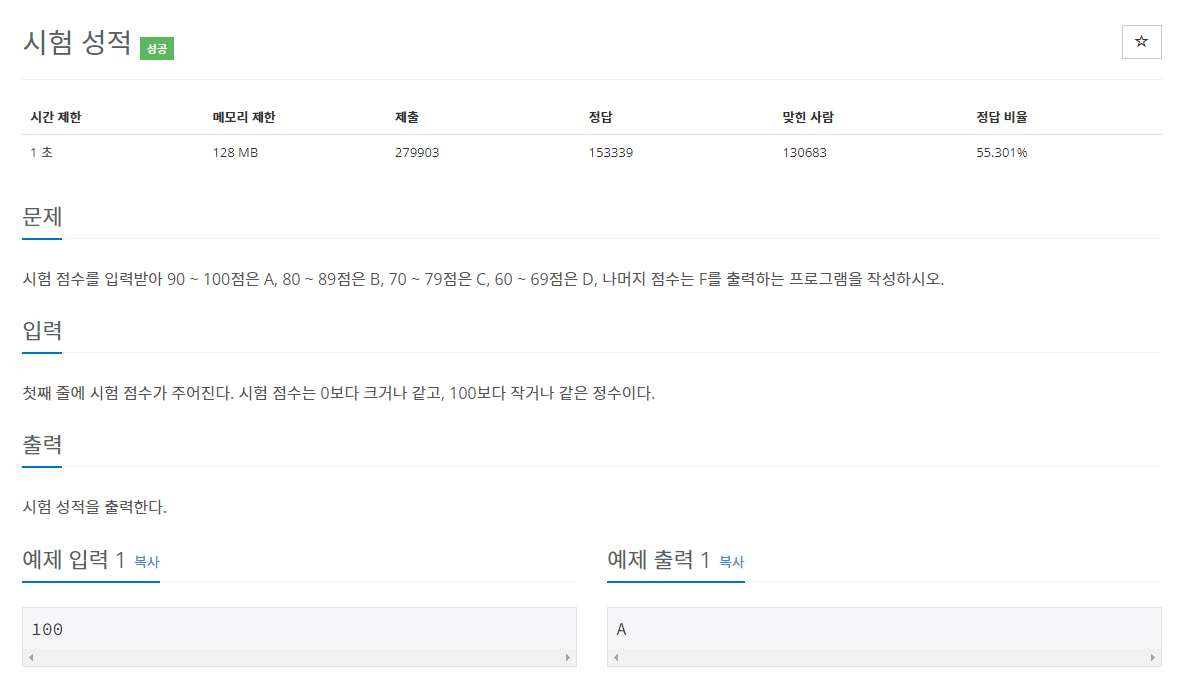Click the correct answers count 153339
Screen dimensions: 1181x675
[611, 152]
